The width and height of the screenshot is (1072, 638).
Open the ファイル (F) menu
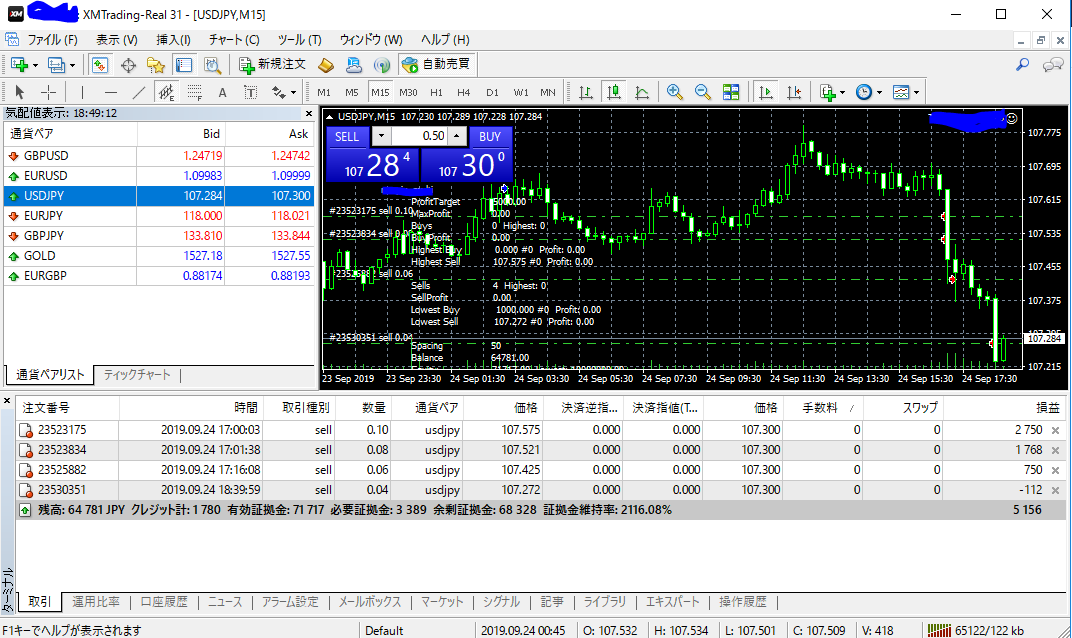52,40
